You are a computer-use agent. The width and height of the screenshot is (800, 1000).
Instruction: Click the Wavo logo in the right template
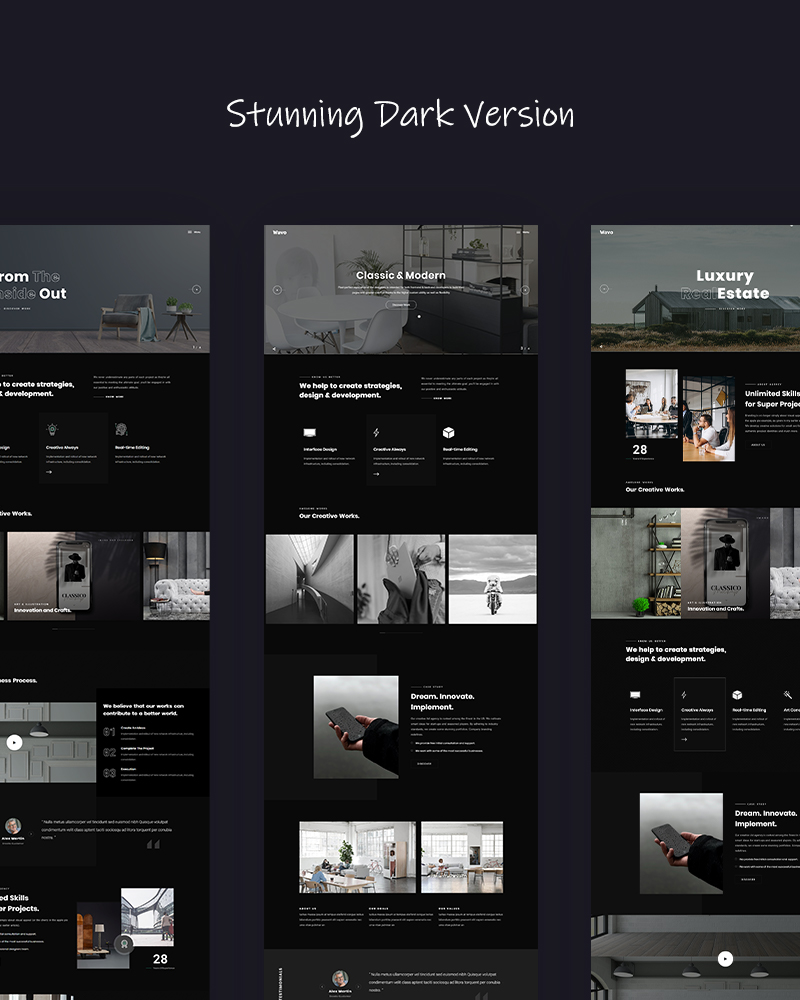coord(606,232)
